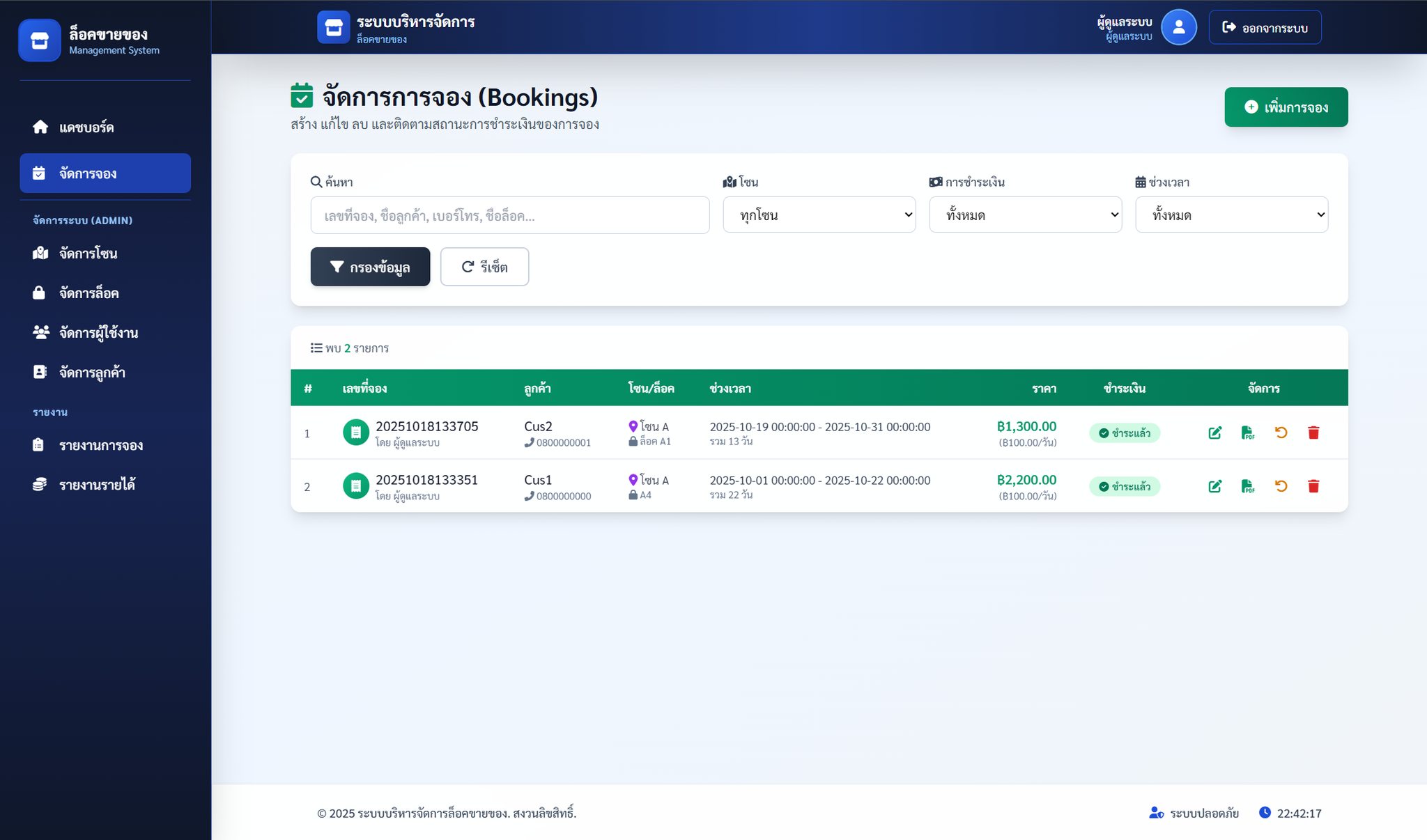The width and height of the screenshot is (1427, 840).
Task: Open the โซน zone filter dropdown
Action: pyautogui.click(x=819, y=215)
